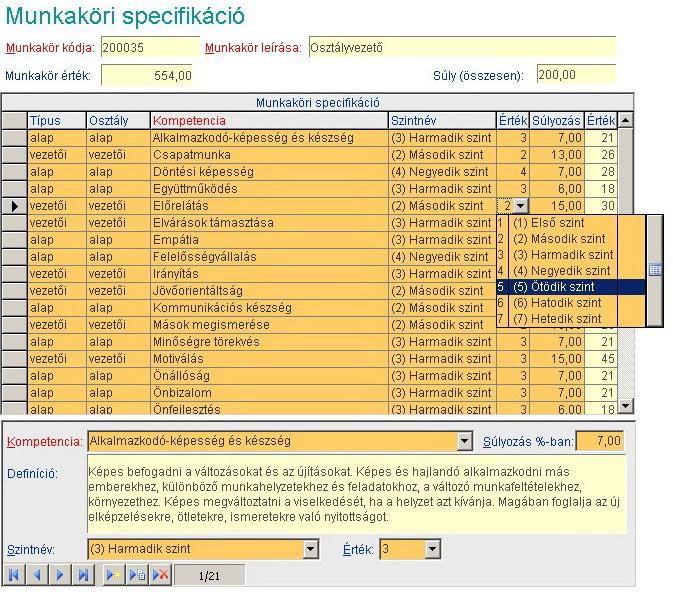Click the Kommunikációs készség cell
673x596 pixels.
269,308
